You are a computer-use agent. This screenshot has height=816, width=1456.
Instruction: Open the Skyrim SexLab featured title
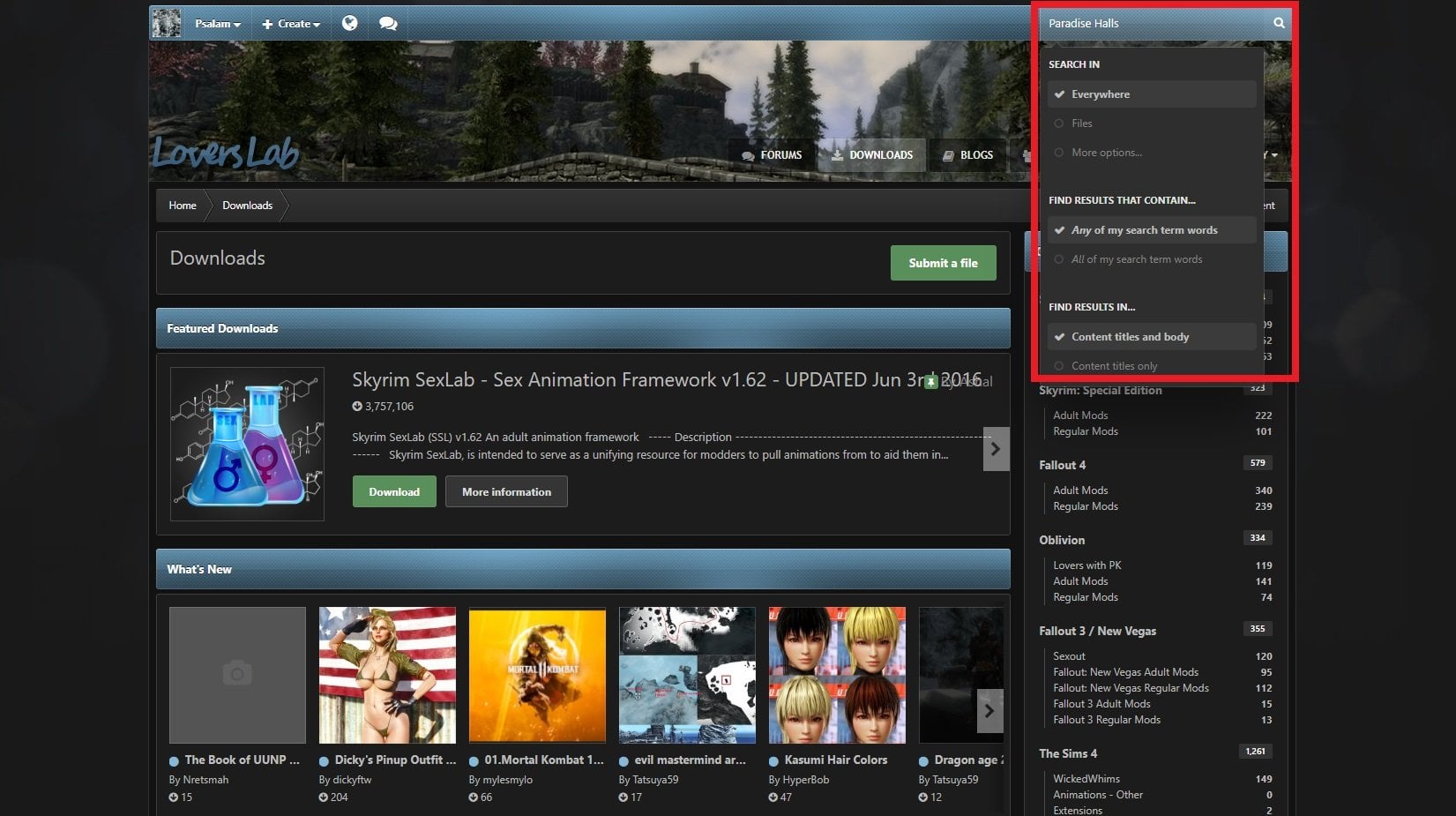[667, 380]
